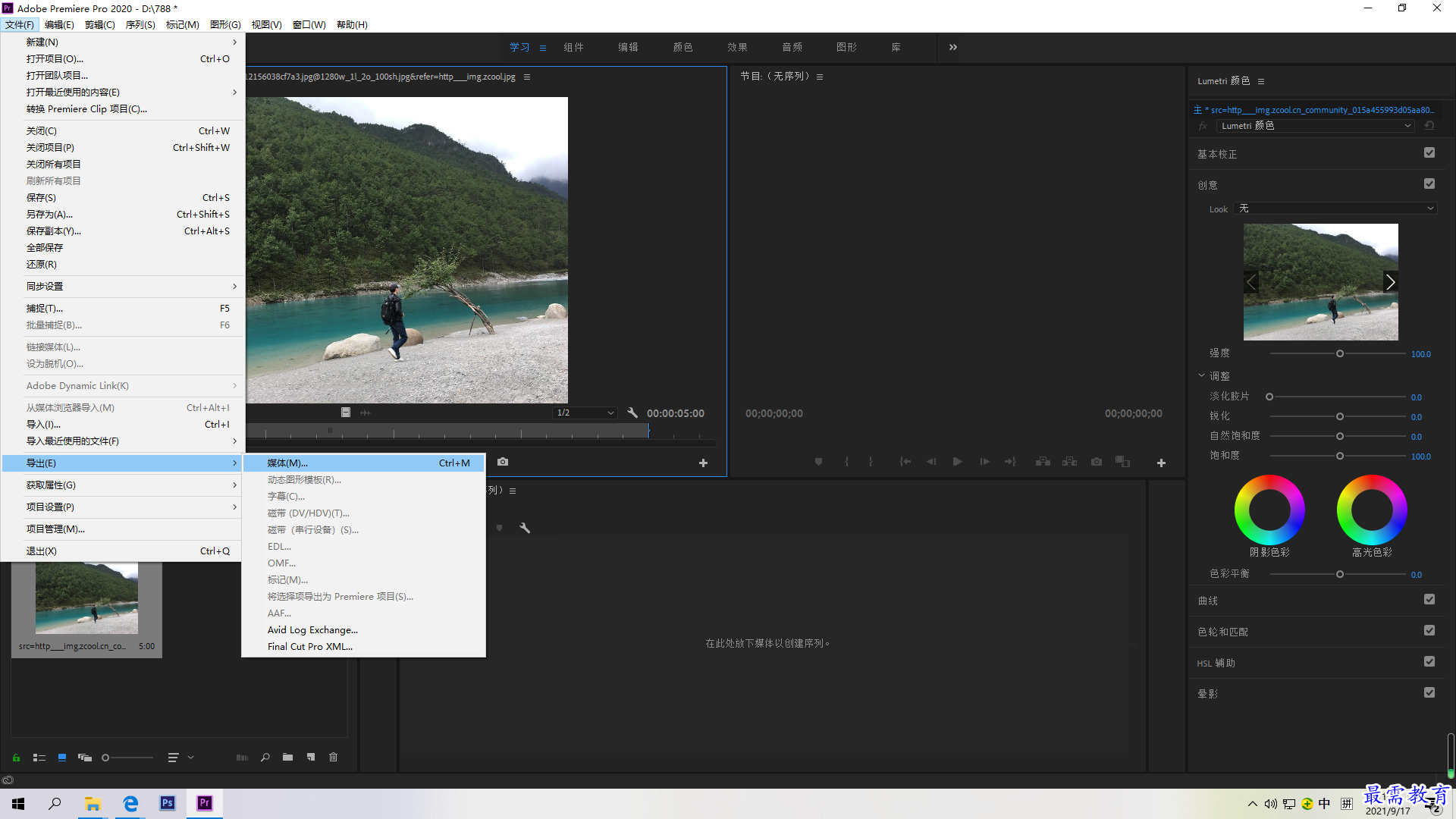Click Export Frame camera in source monitor
The image size is (1456, 819).
pyautogui.click(x=503, y=462)
